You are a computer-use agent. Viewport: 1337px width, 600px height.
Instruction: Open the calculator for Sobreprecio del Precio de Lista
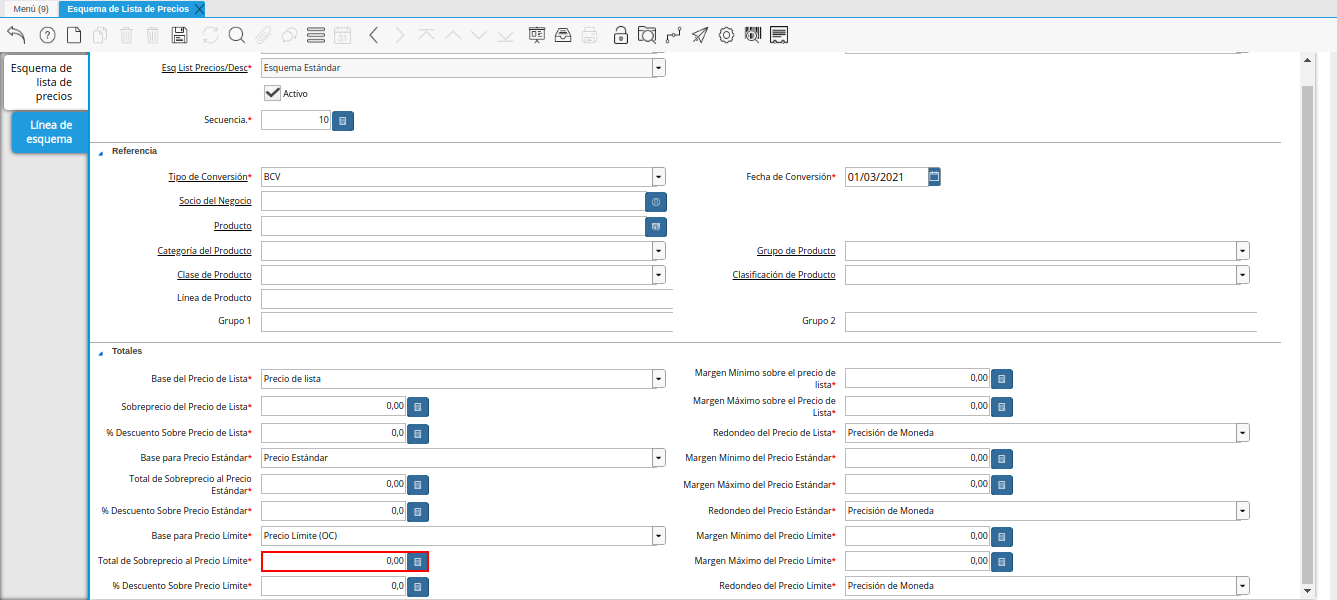pyautogui.click(x=418, y=407)
